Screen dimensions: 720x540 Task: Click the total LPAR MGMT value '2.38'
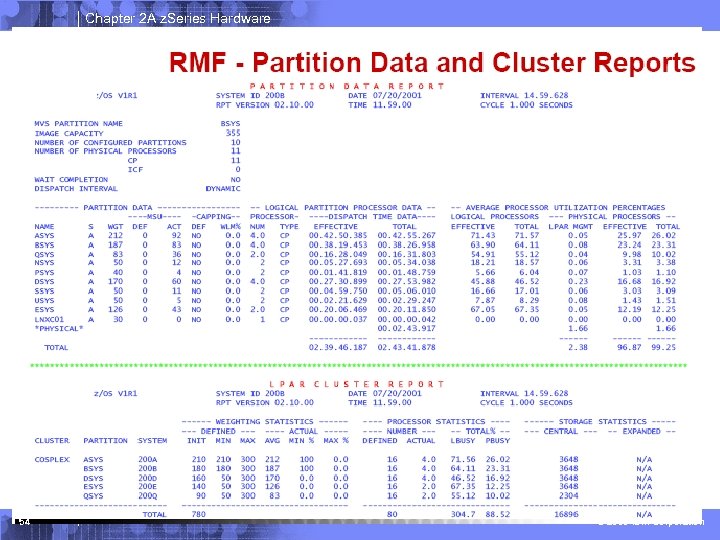pyautogui.click(x=578, y=348)
